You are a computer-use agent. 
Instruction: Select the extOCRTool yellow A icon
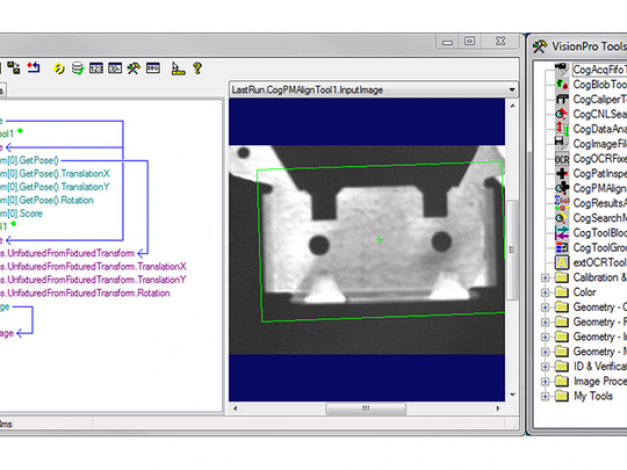(562, 263)
